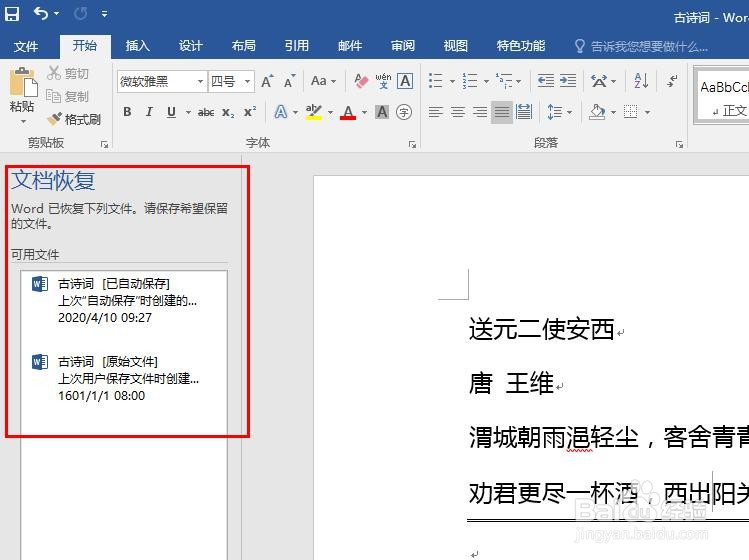Apply numbered list
This screenshot has height=560, width=749.
(x=470, y=81)
